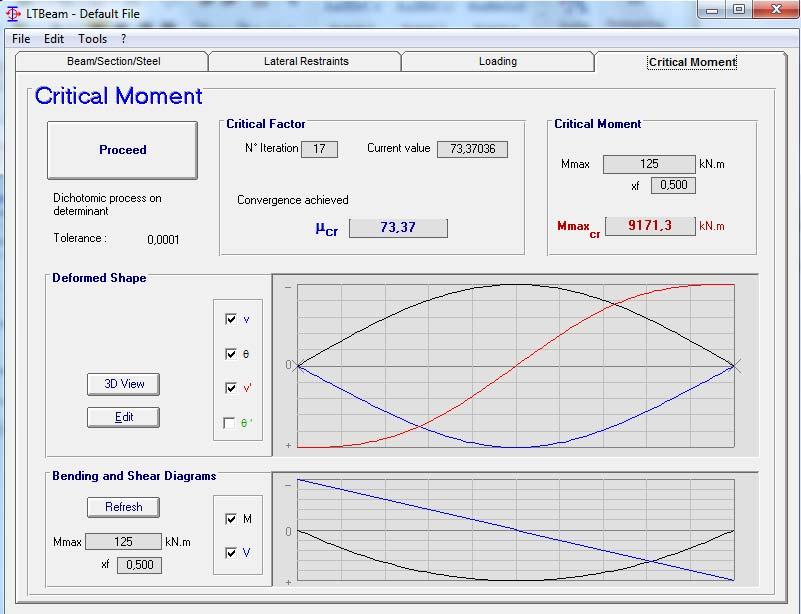Click the bending and shear diagram plot
Screen dimensions: 801x614
[516, 530]
